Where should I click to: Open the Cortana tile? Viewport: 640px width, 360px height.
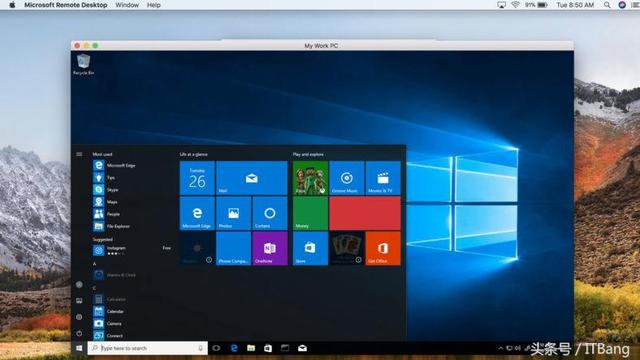tap(270, 213)
